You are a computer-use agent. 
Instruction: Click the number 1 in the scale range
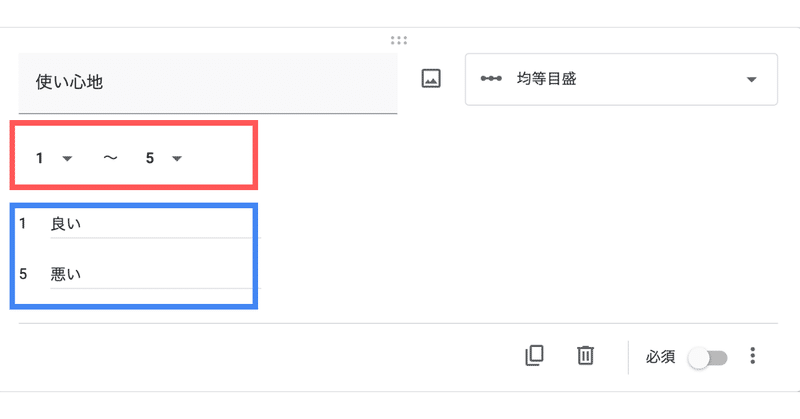(39, 158)
